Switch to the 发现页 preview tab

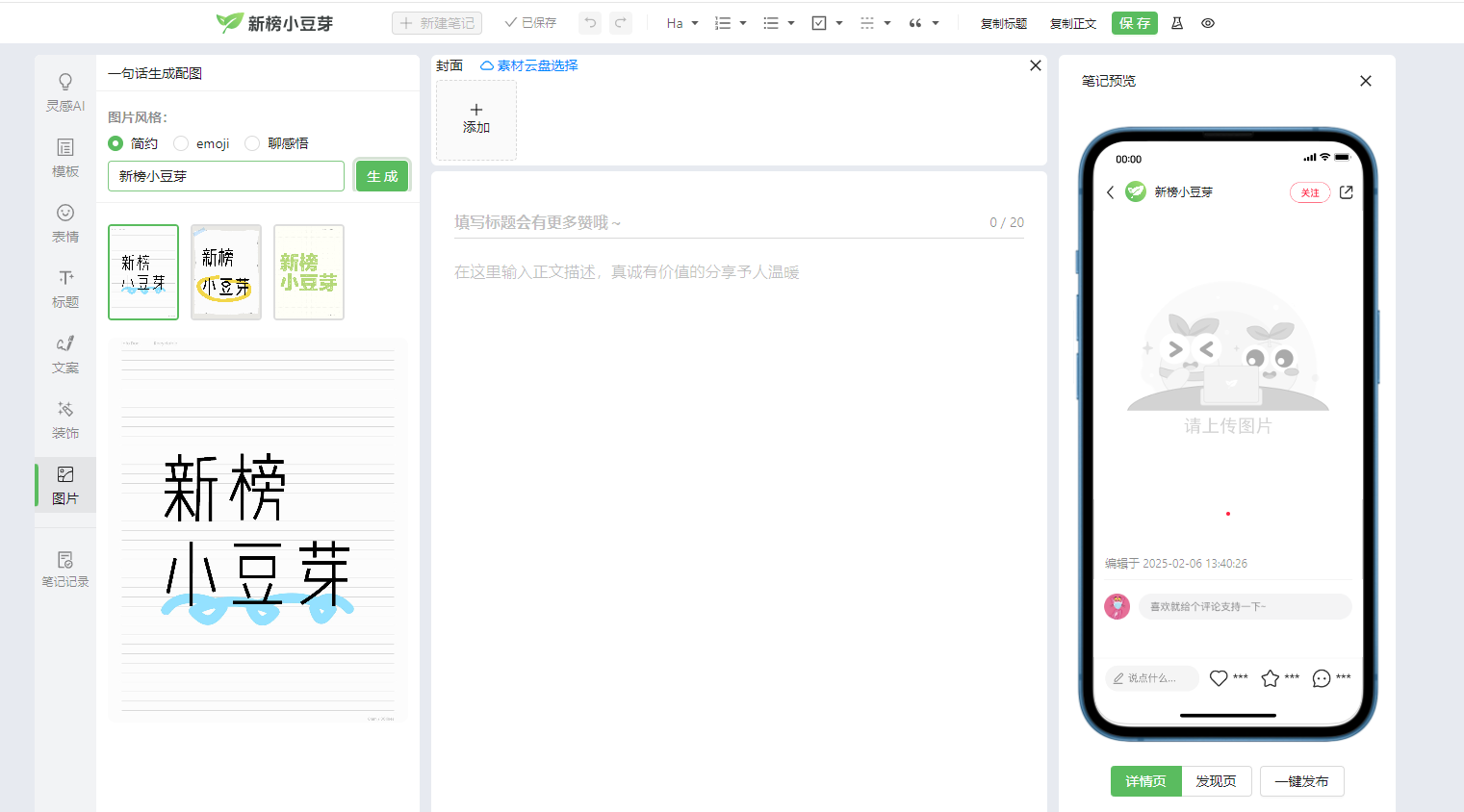(1217, 781)
